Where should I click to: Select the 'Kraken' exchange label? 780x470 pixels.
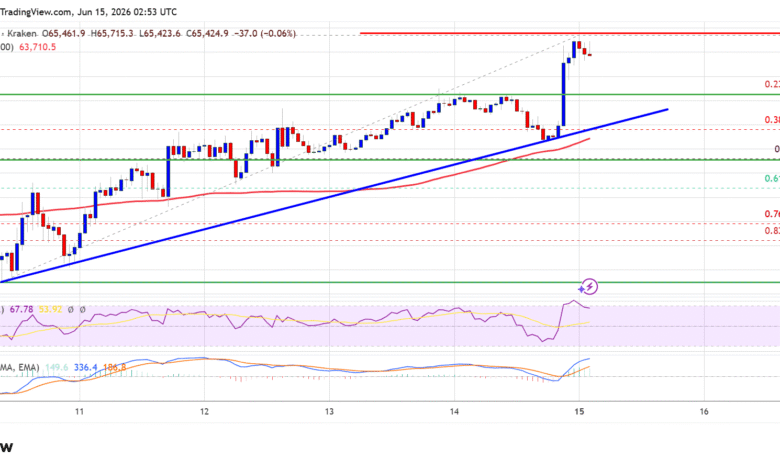(x=22, y=33)
